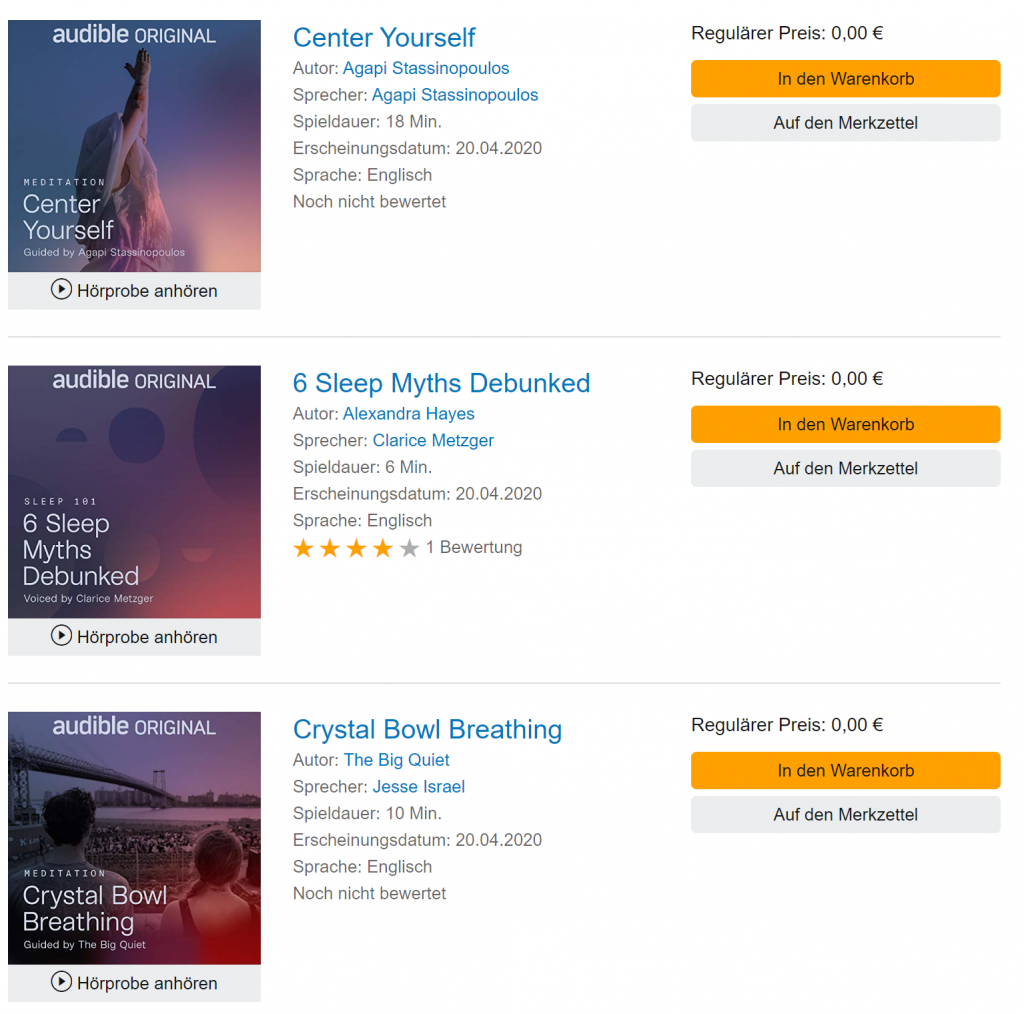The width and height of the screenshot is (1024, 1014).
Task: Open the Crystal Bowl Breathing cover image
Action: 134,838
